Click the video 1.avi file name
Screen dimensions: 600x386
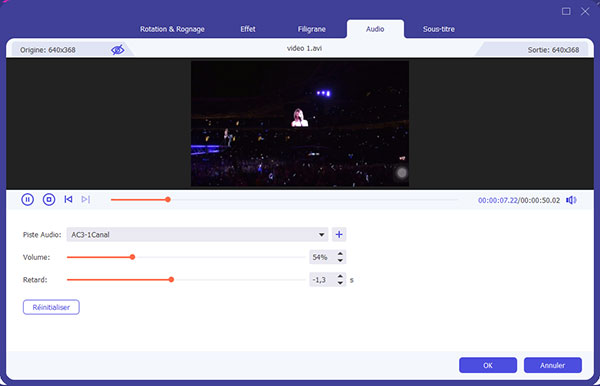pyautogui.click(x=304, y=48)
